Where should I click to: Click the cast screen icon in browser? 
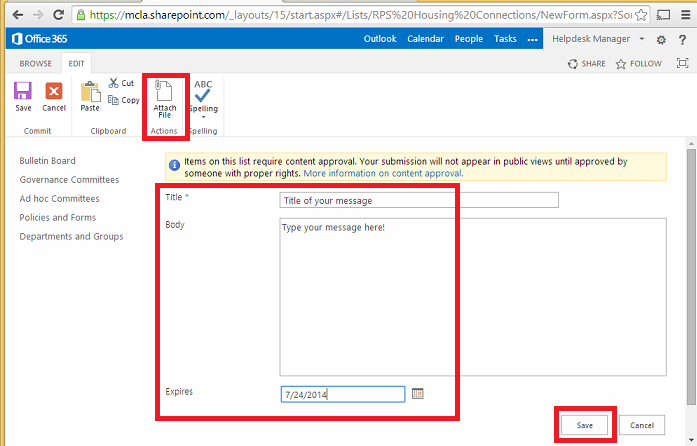(663, 15)
